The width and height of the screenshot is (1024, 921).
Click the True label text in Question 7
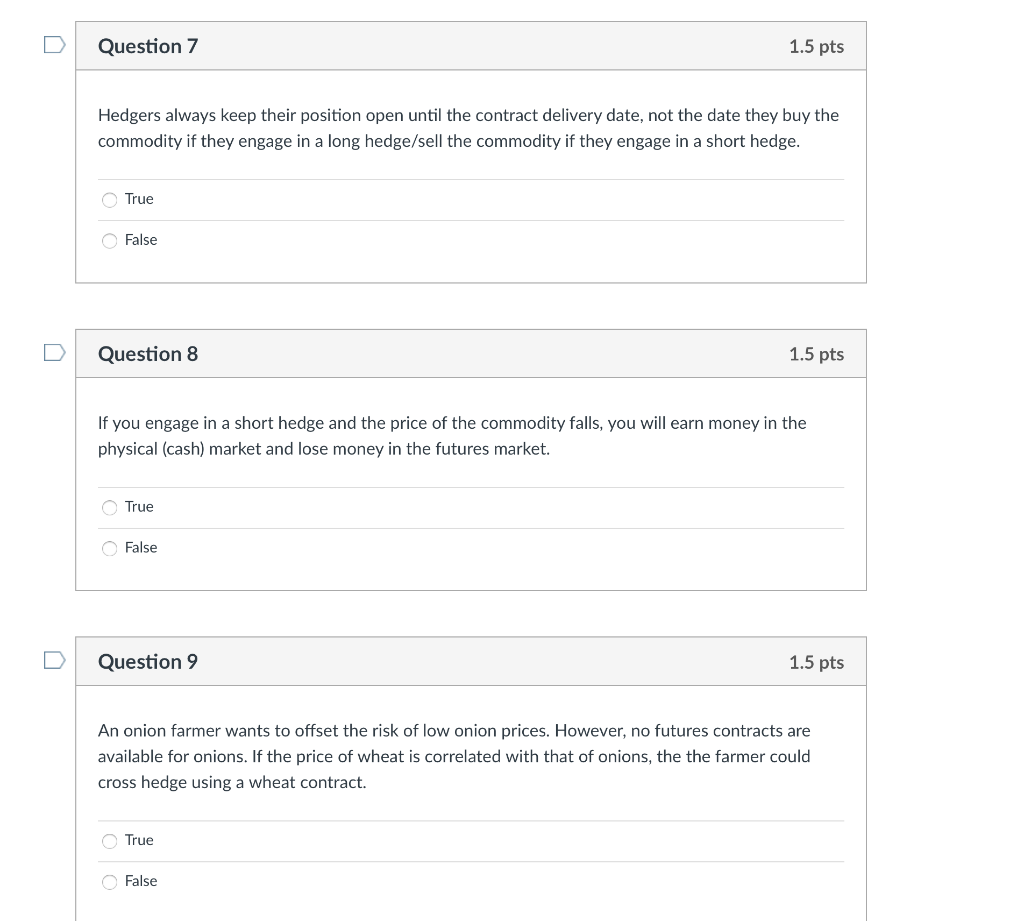tap(139, 199)
